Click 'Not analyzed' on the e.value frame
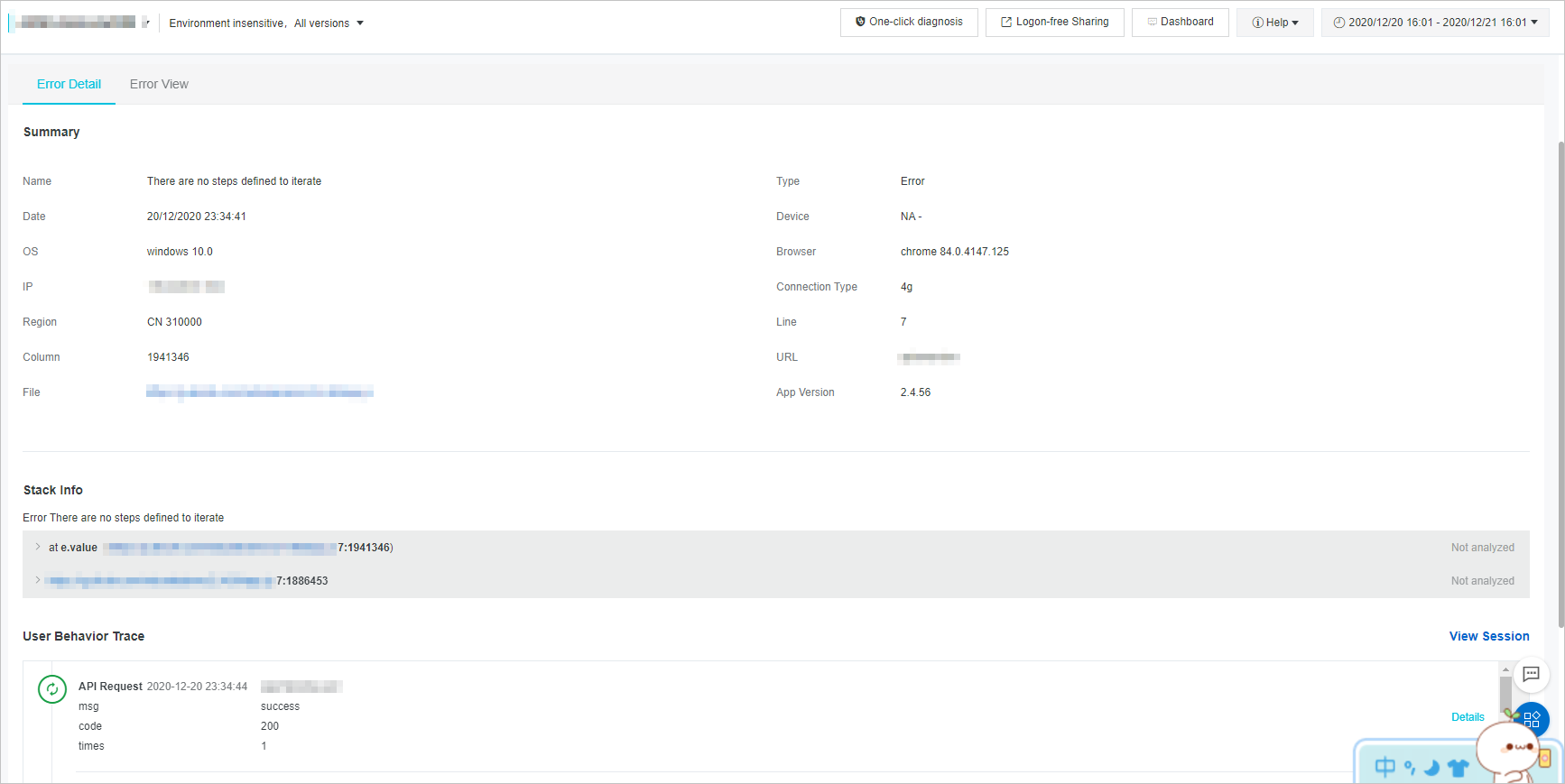 tap(1483, 548)
